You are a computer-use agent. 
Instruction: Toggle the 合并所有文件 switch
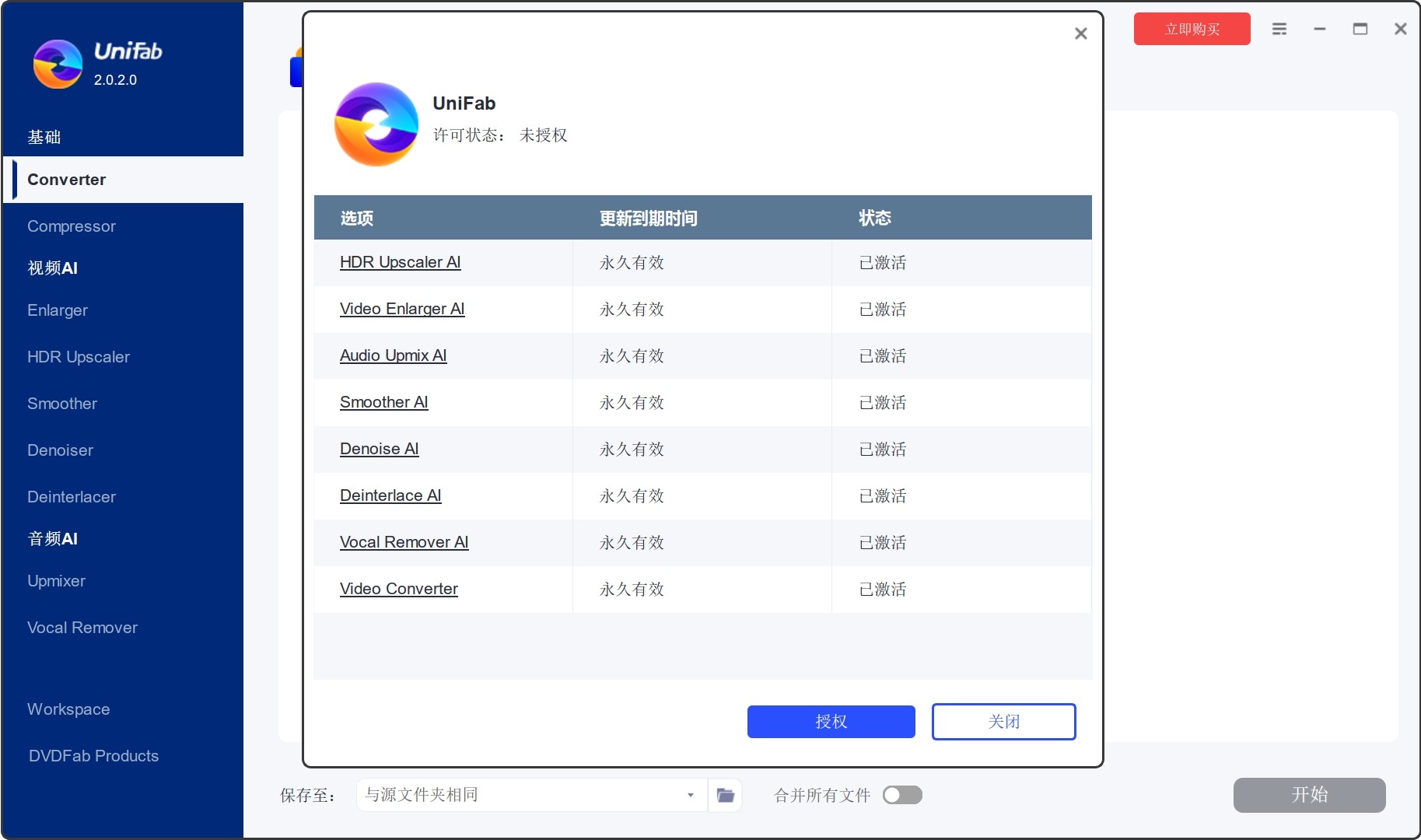[x=902, y=795]
